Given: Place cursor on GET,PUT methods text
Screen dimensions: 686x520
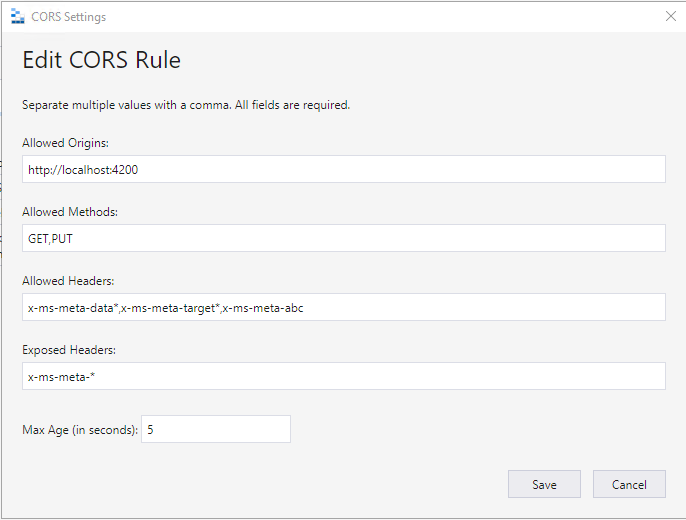Looking at the screenshot, I should tap(50, 239).
